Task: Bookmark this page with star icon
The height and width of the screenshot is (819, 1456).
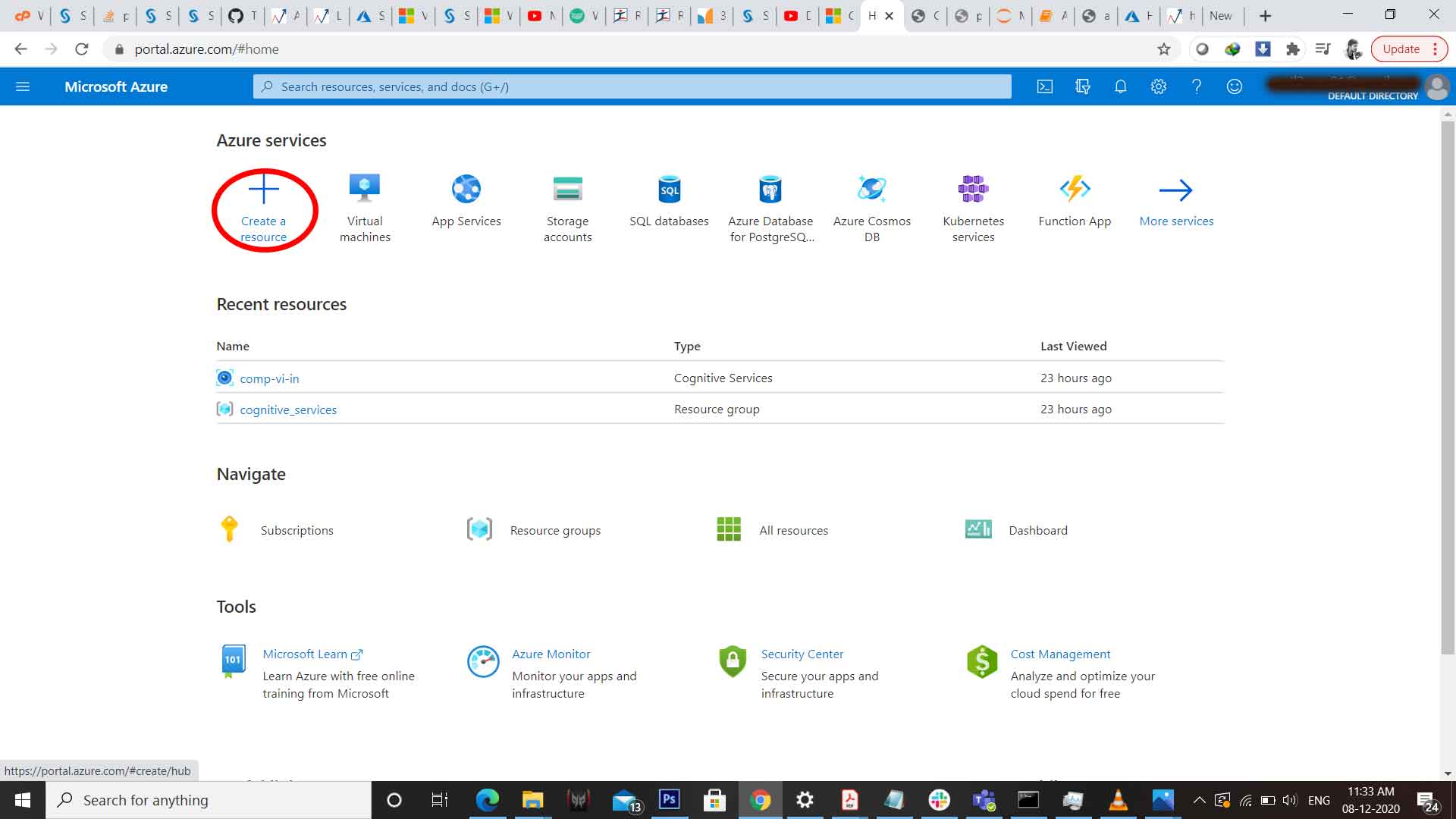Action: click(x=1163, y=49)
